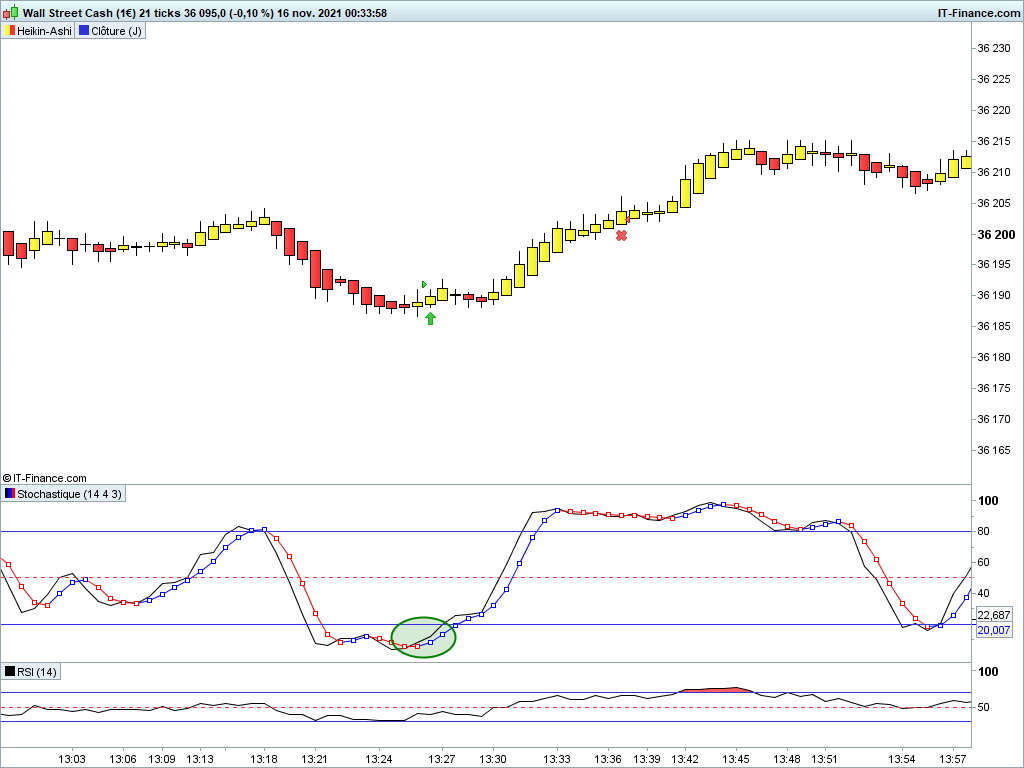1024x768 pixels.
Task: Click the blue Clôture color swatch
Action: pos(84,31)
